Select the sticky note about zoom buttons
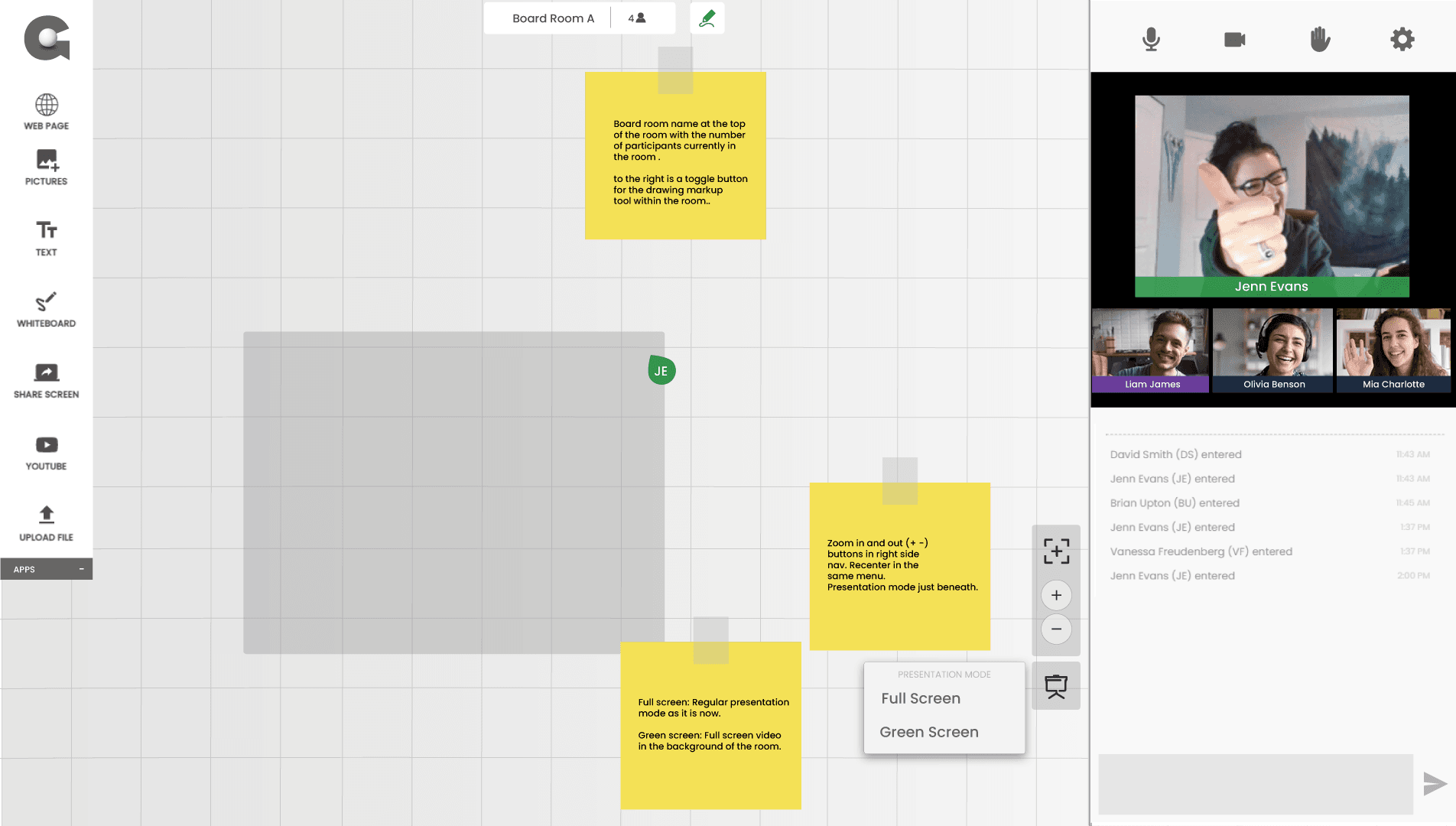Viewport: 1456px width, 826px height. pyautogui.click(x=900, y=567)
